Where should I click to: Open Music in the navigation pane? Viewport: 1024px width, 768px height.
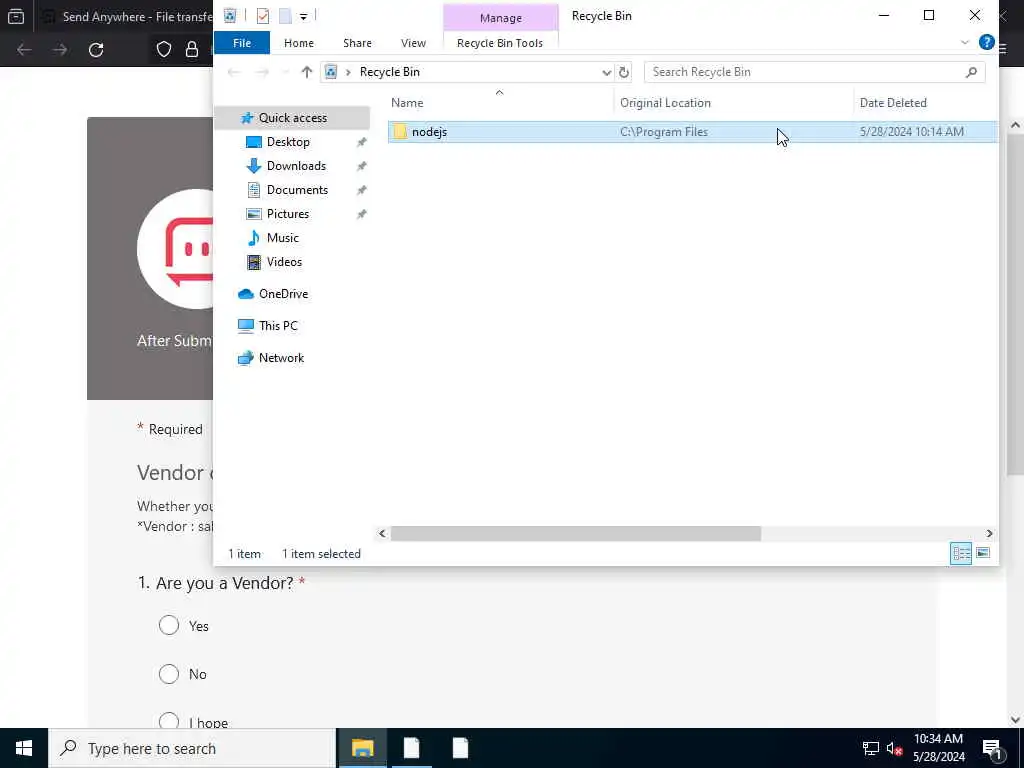(282, 238)
